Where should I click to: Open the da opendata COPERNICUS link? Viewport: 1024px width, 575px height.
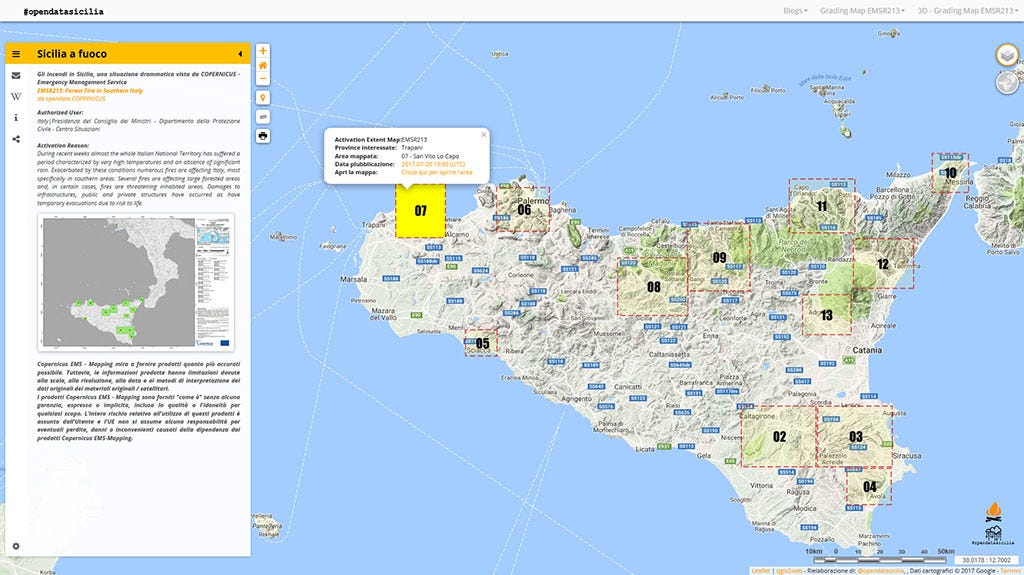[x=71, y=99]
